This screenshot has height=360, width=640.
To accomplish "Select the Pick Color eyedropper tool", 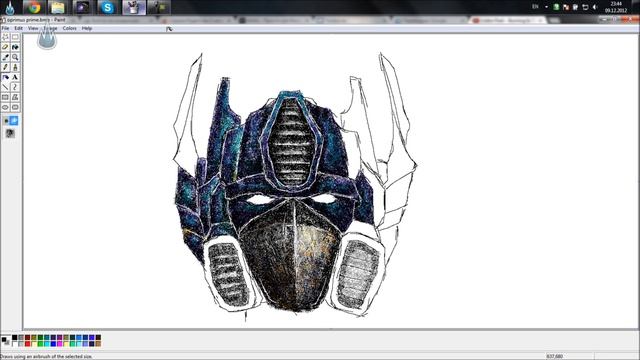I will (x=5, y=57).
